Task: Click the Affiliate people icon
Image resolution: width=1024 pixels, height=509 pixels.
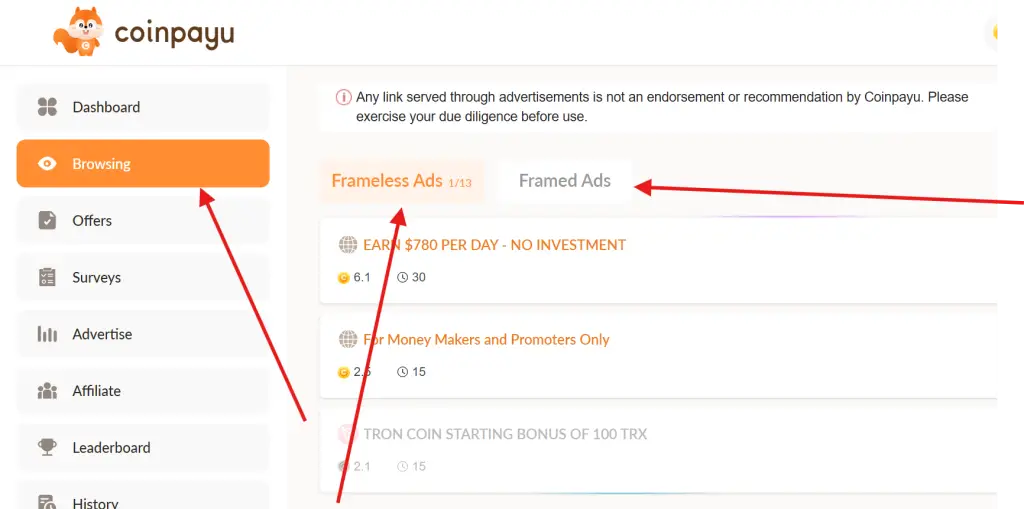Action: coord(47,391)
